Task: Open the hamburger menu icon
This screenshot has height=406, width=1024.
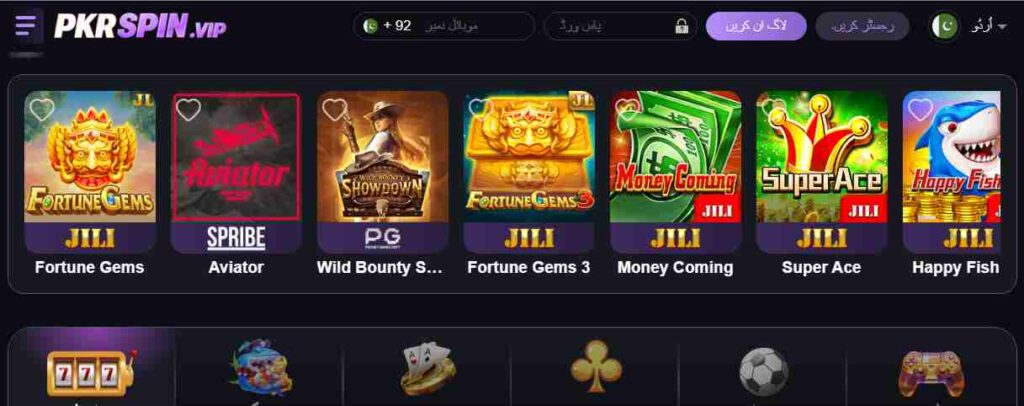Action: pyautogui.click(x=26, y=26)
